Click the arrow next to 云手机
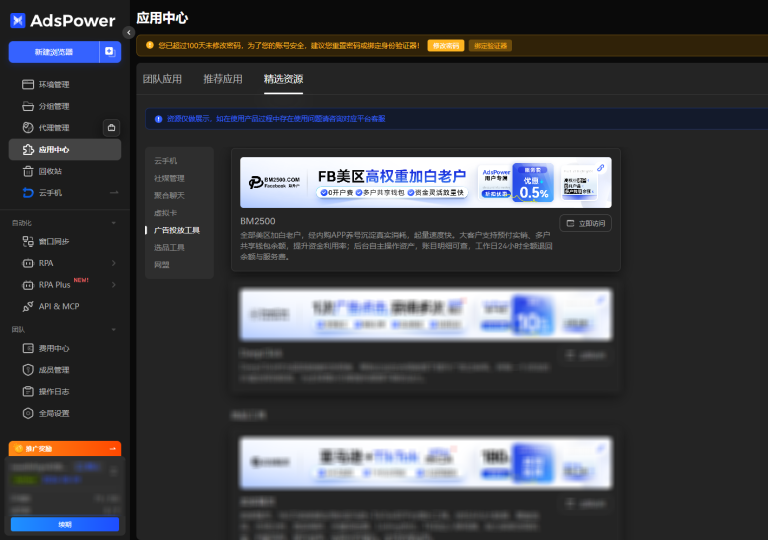This screenshot has height=540, width=768. click(x=114, y=193)
